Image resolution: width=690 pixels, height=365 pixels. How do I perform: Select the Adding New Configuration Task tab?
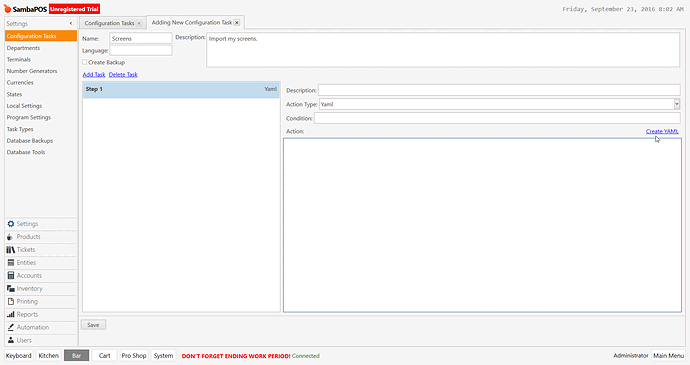click(x=192, y=22)
